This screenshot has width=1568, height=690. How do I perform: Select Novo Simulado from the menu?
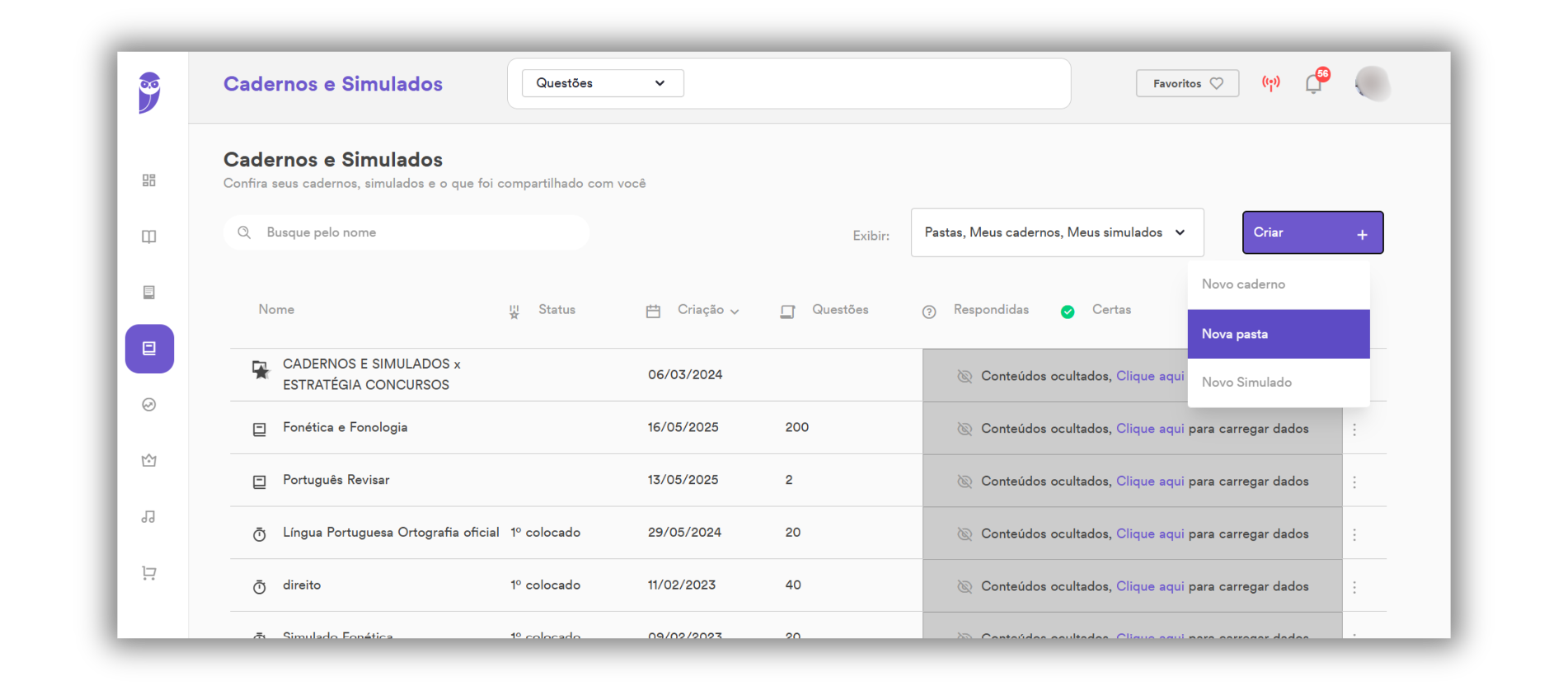click(x=1279, y=383)
